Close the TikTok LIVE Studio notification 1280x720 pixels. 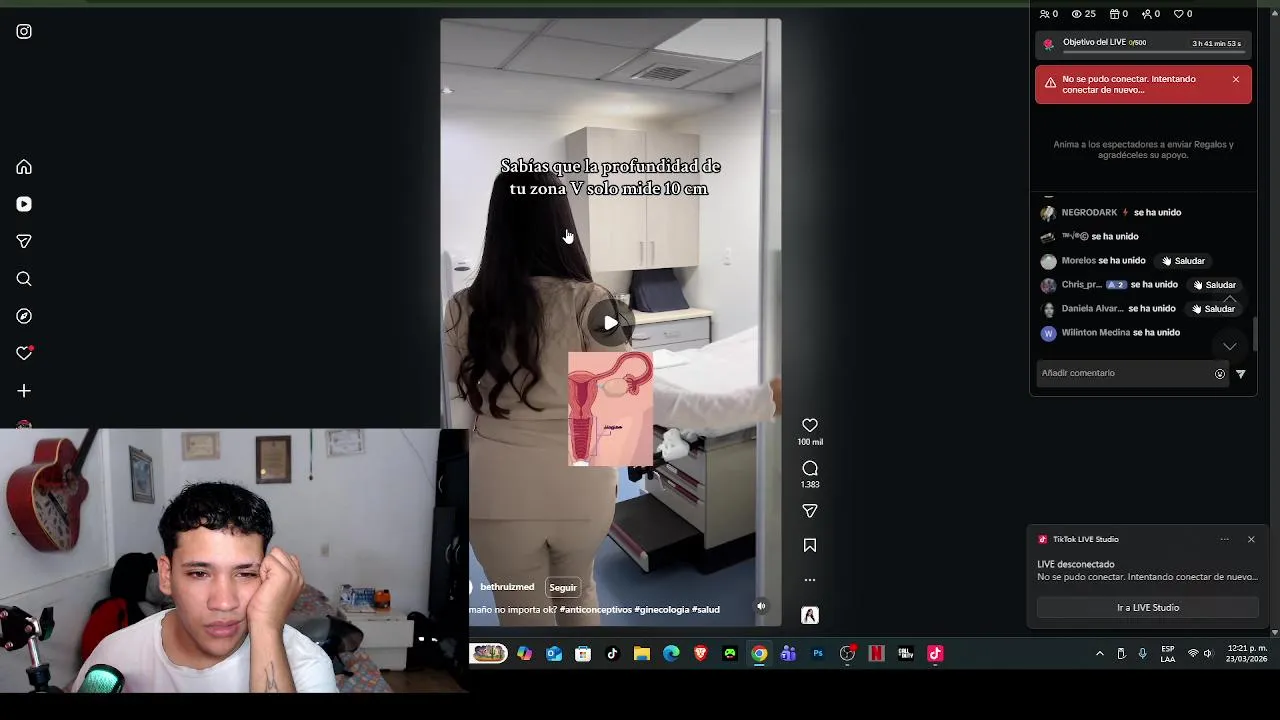click(1251, 539)
